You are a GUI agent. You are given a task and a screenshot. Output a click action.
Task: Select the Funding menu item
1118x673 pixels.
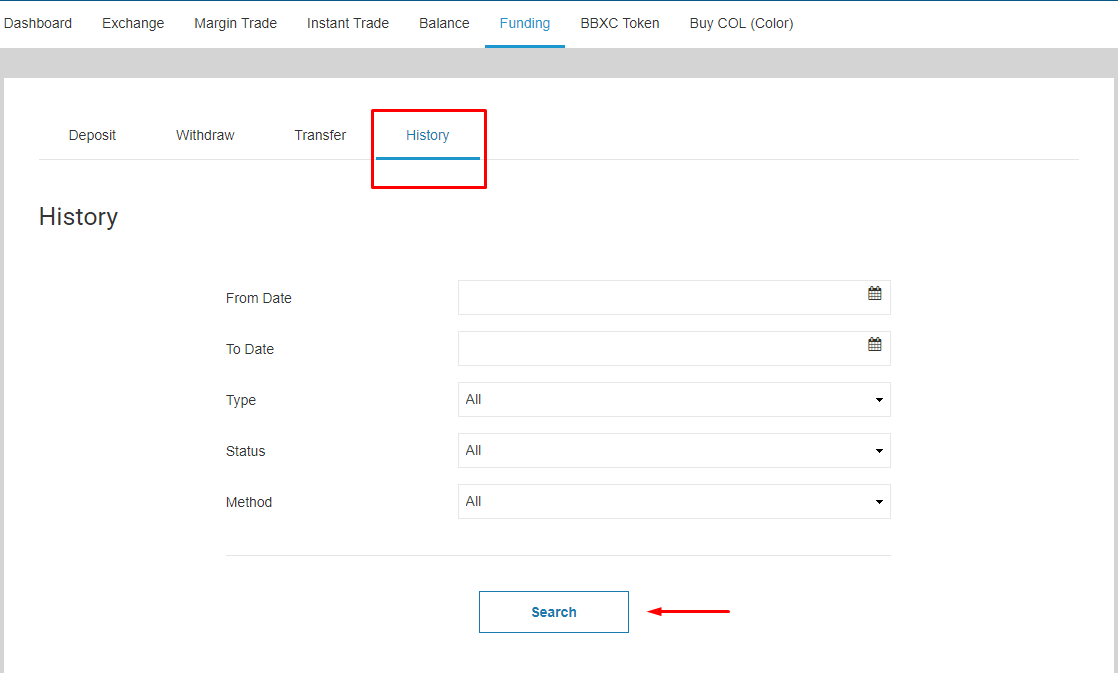point(525,23)
